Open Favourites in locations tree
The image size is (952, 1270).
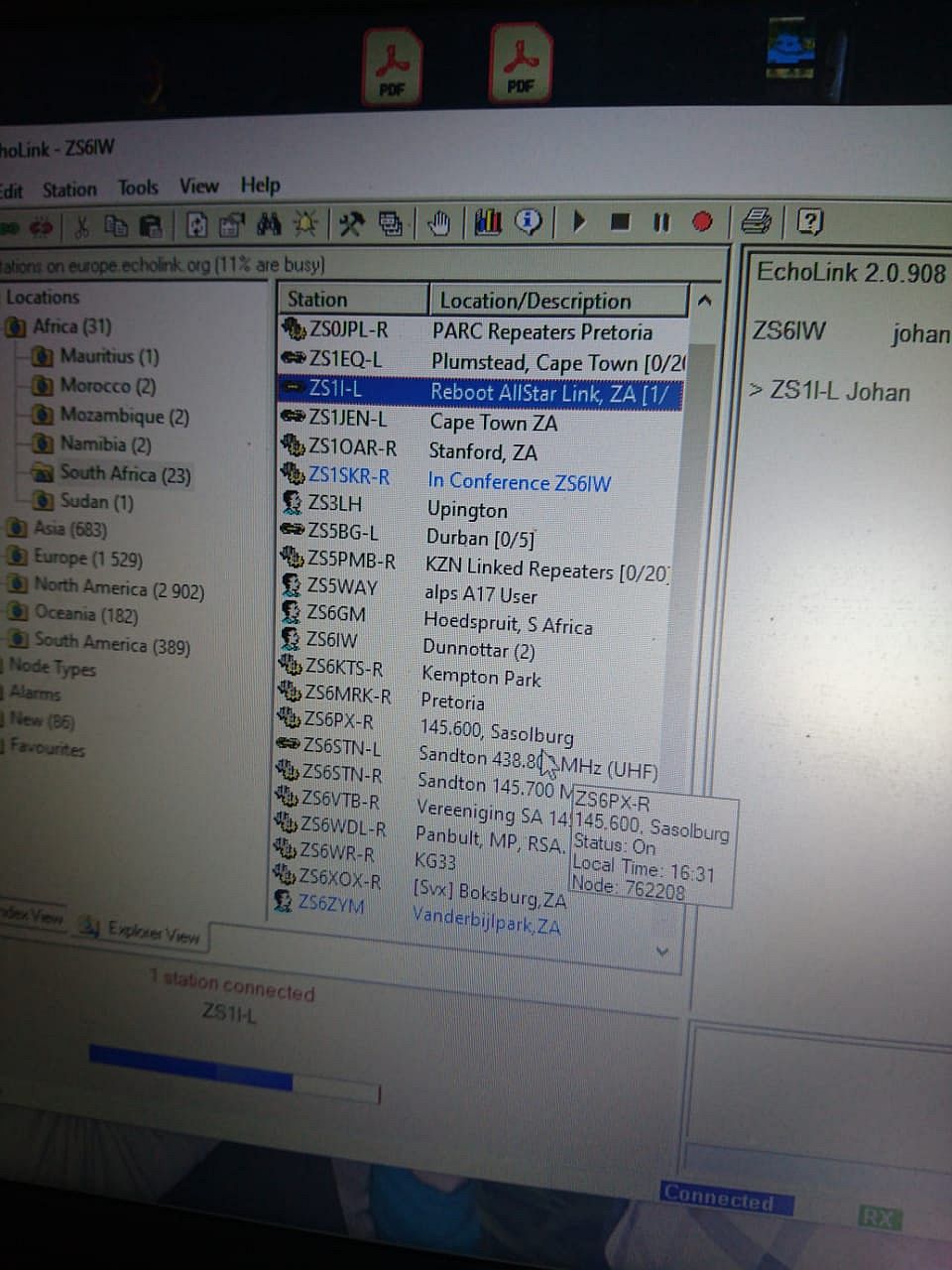(x=47, y=748)
